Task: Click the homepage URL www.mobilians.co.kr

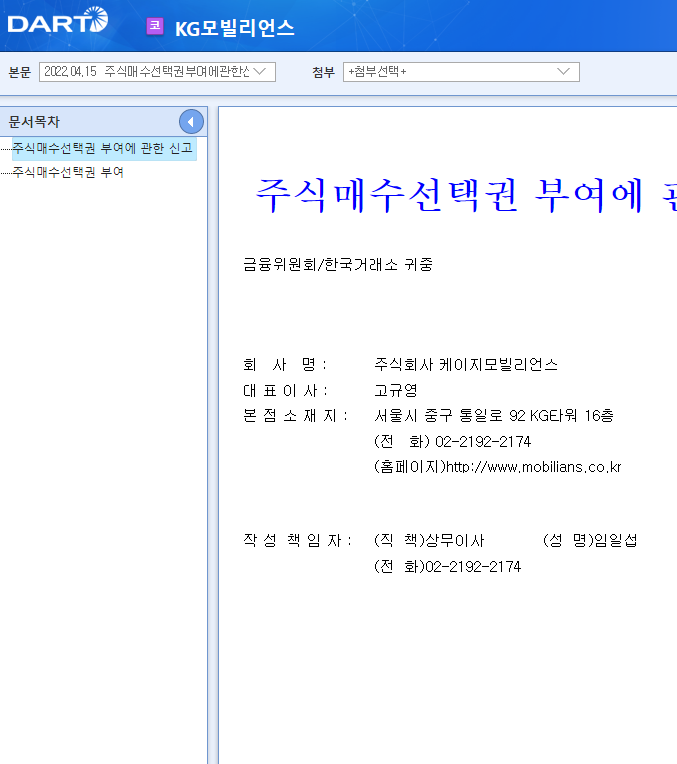Action: pos(534,467)
